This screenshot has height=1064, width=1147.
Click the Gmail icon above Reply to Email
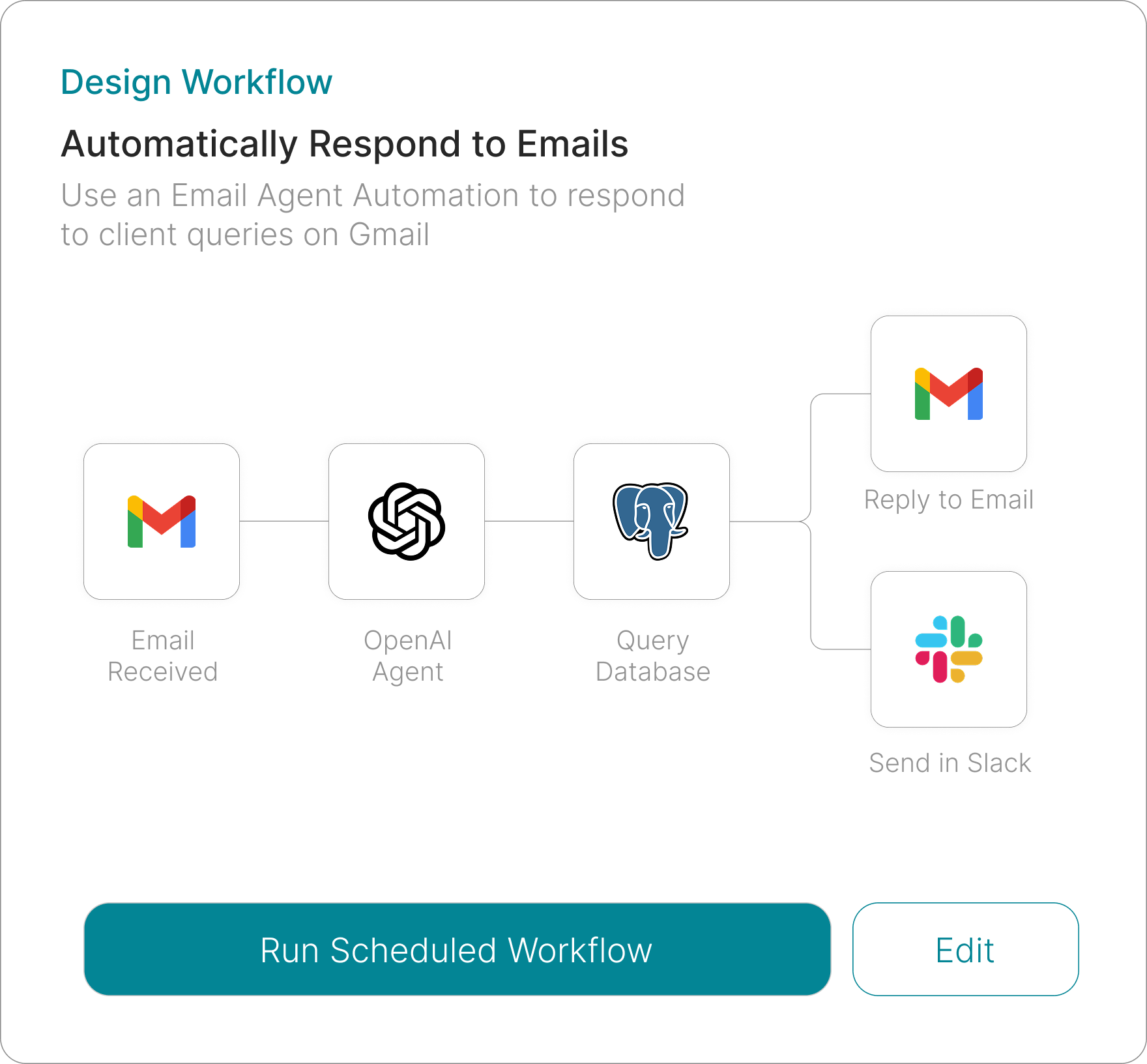948,394
